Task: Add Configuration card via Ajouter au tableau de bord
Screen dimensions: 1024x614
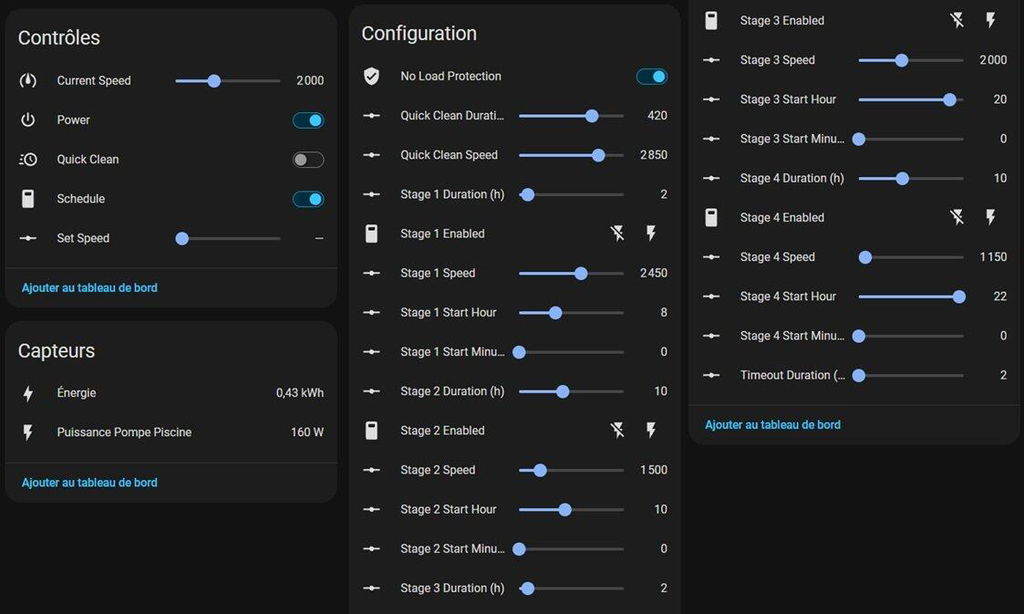Action: click(773, 425)
